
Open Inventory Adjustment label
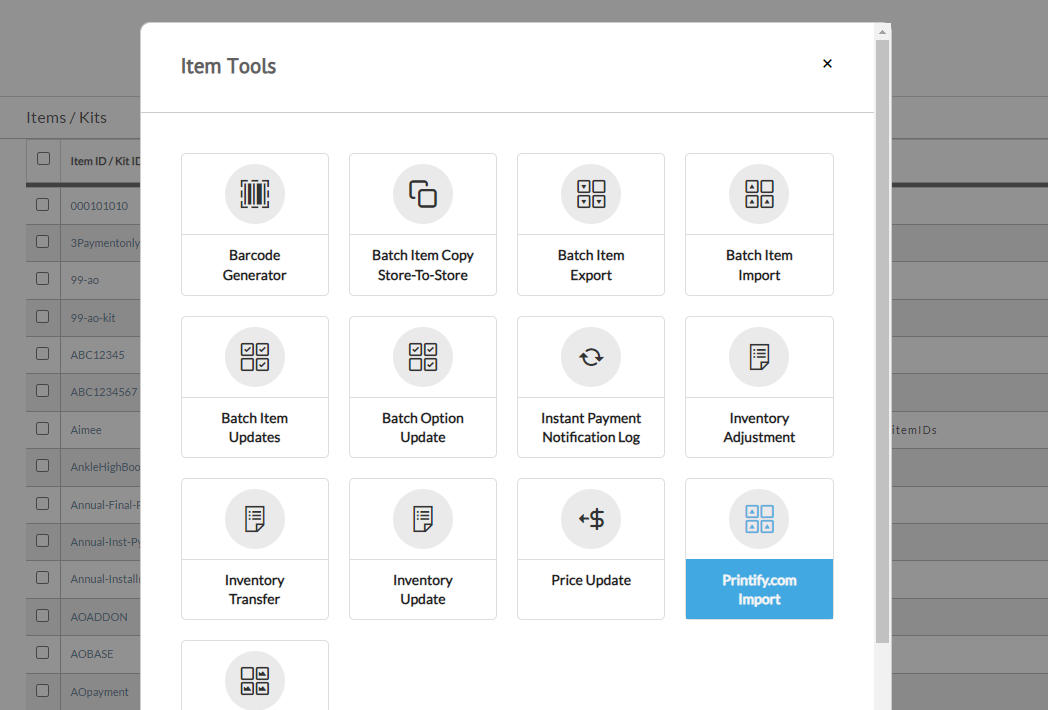(759, 427)
